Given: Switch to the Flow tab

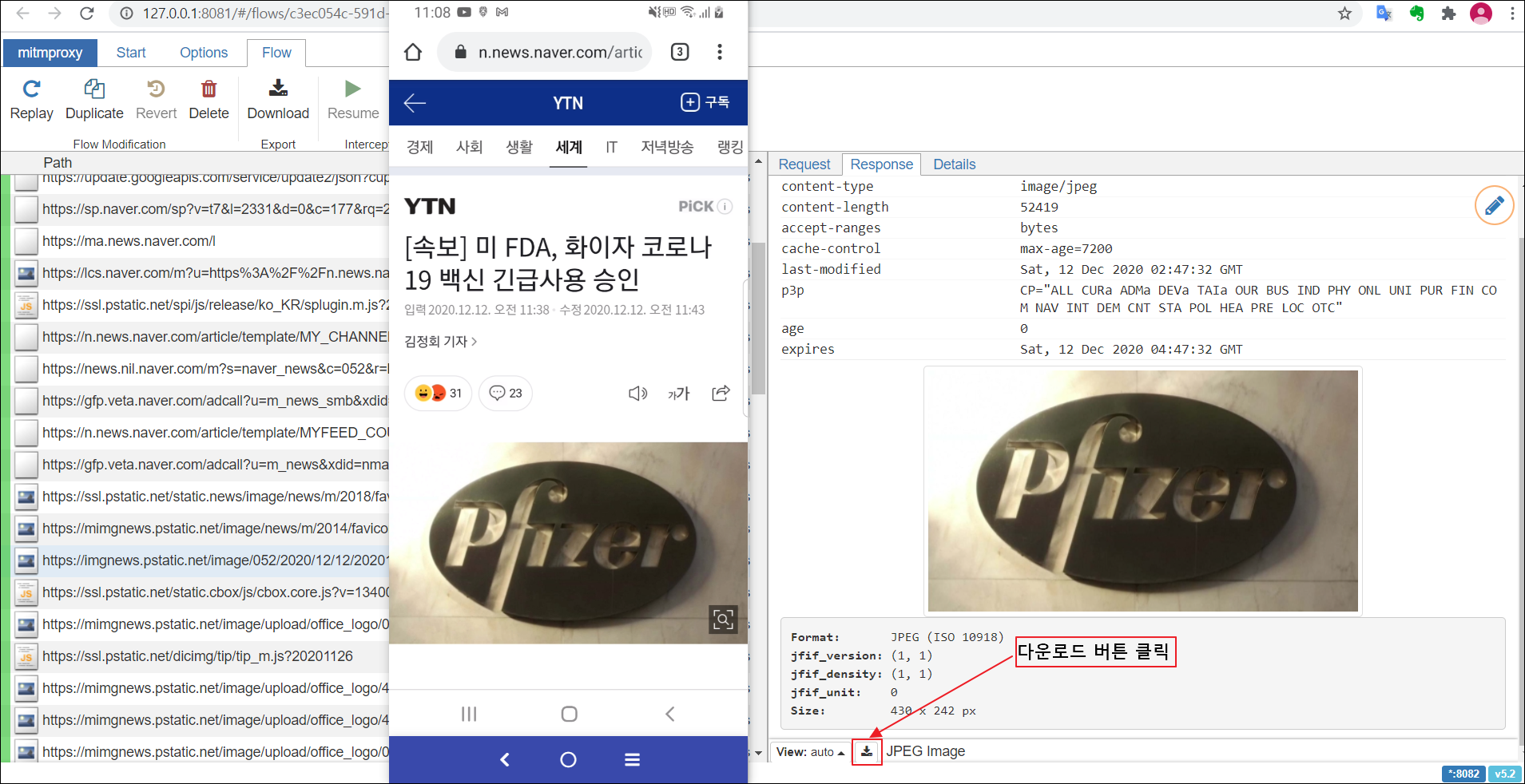Looking at the screenshot, I should [x=276, y=53].
